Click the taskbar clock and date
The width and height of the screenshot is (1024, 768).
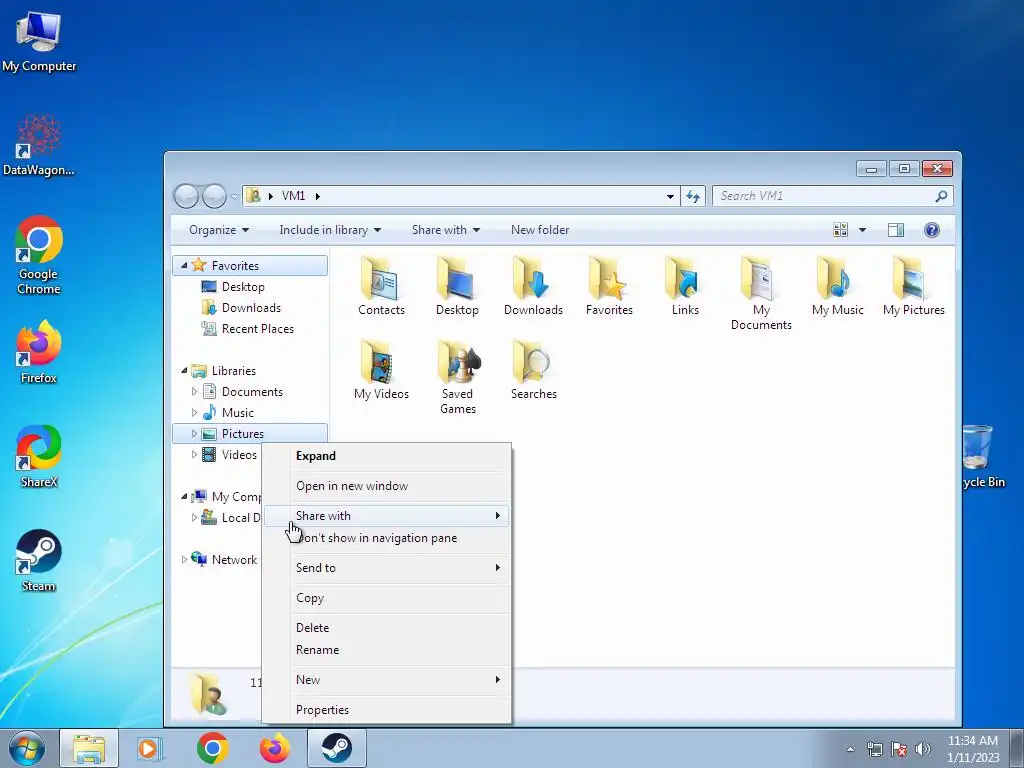[x=973, y=749]
